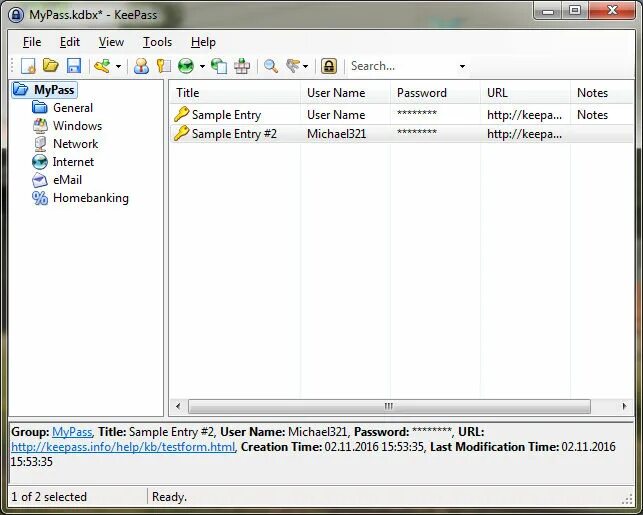
Task: Click the Perform Auto-Type icon
Action: click(x=242, y=66)
